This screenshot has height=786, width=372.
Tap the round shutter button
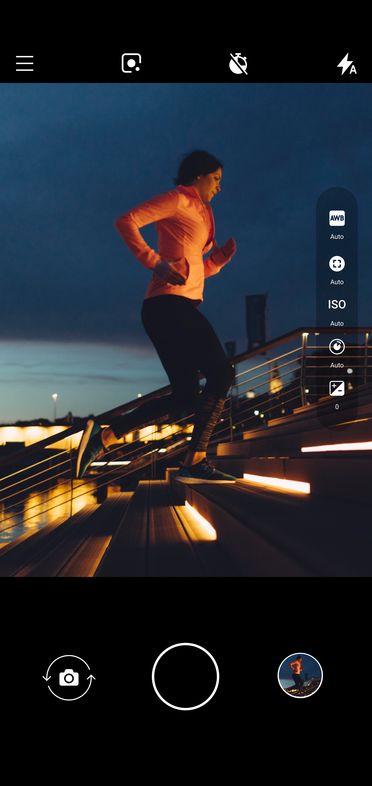click(x=185, y=677)
